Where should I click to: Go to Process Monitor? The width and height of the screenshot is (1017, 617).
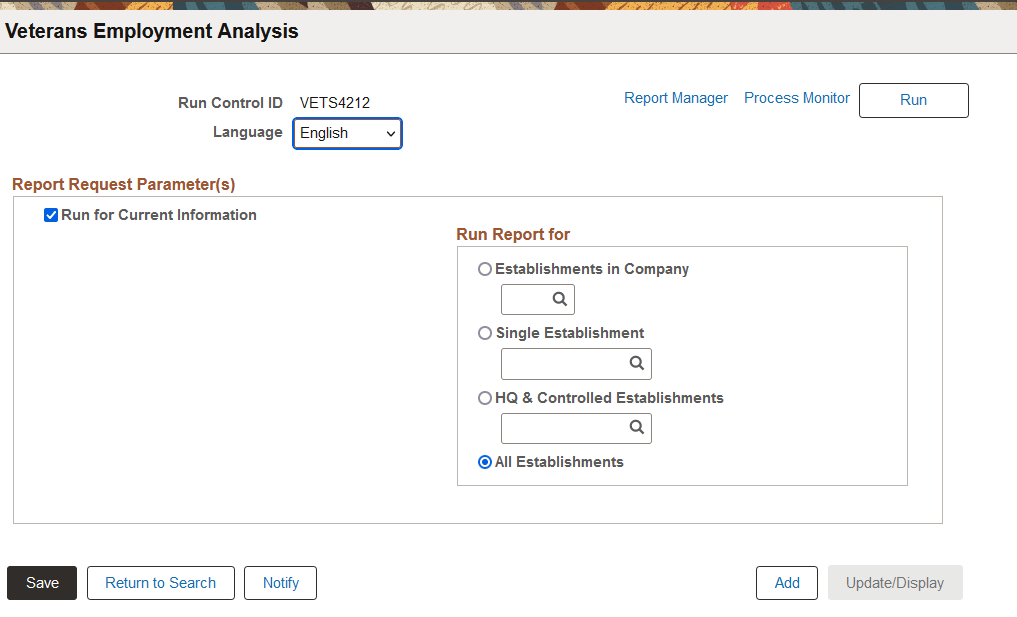797,98
